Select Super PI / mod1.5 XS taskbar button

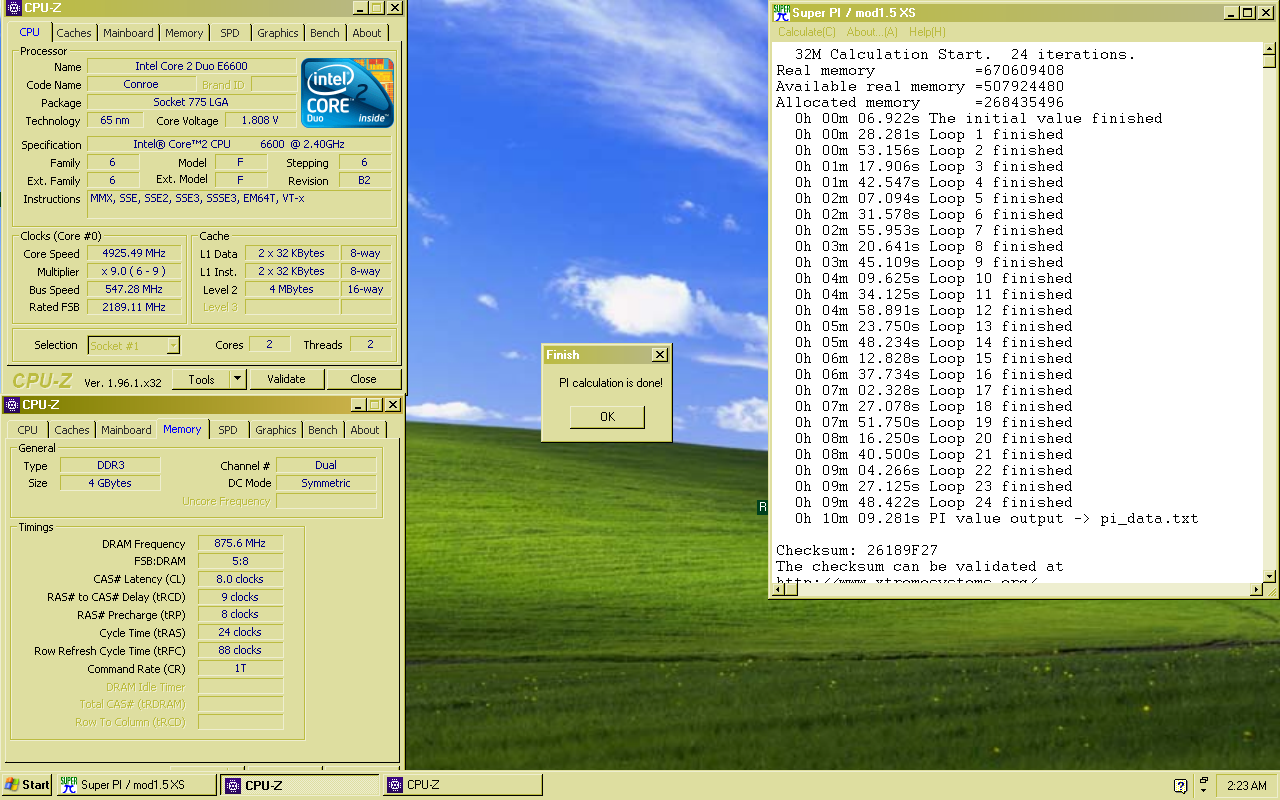[135, 785]
